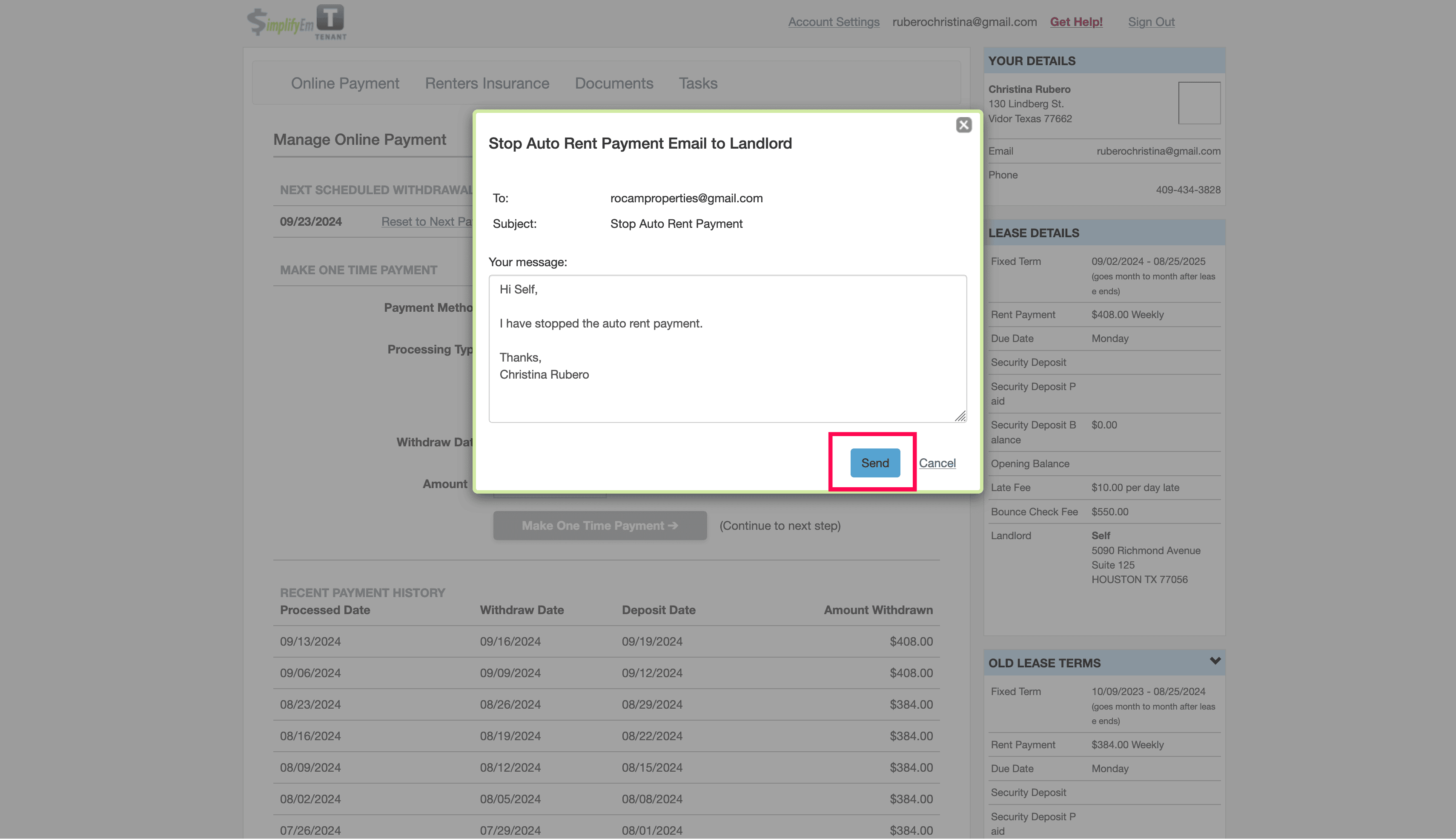This screenshot has height=839, width=1456.
Task: Collapse the Old Lease Terms section
Action: click(1215, 661)
